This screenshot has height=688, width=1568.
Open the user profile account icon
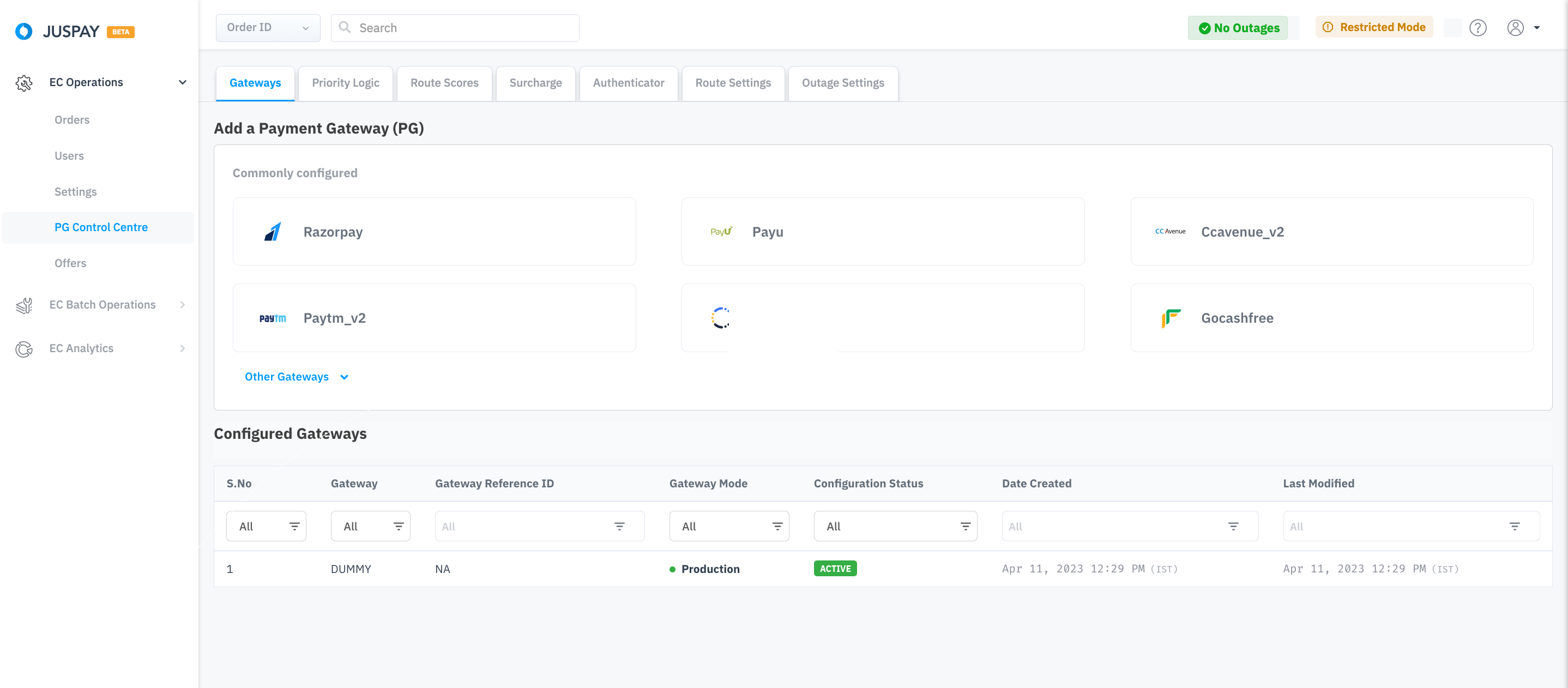(x=1515, y=28)
